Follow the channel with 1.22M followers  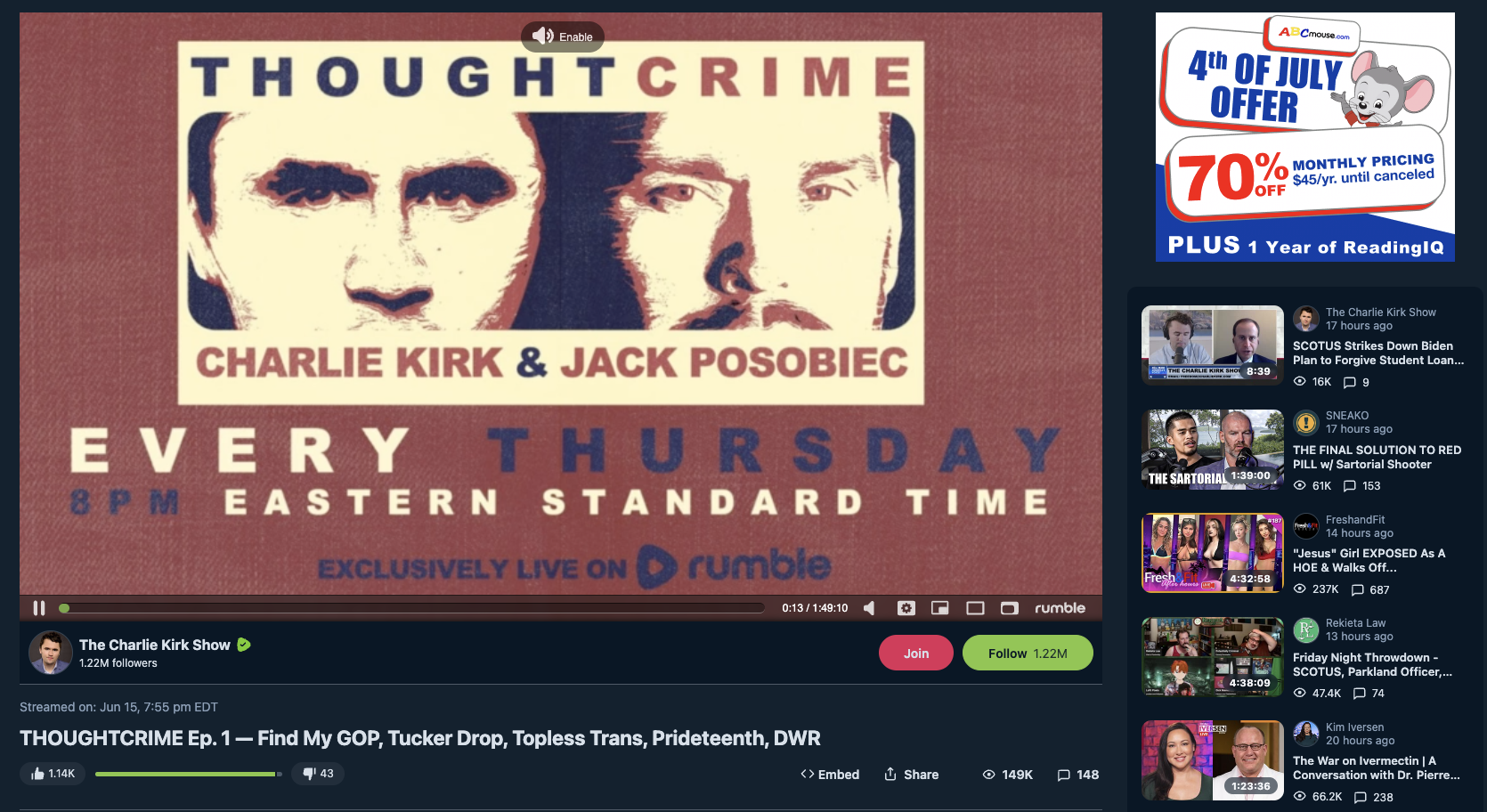(1028, 653)
